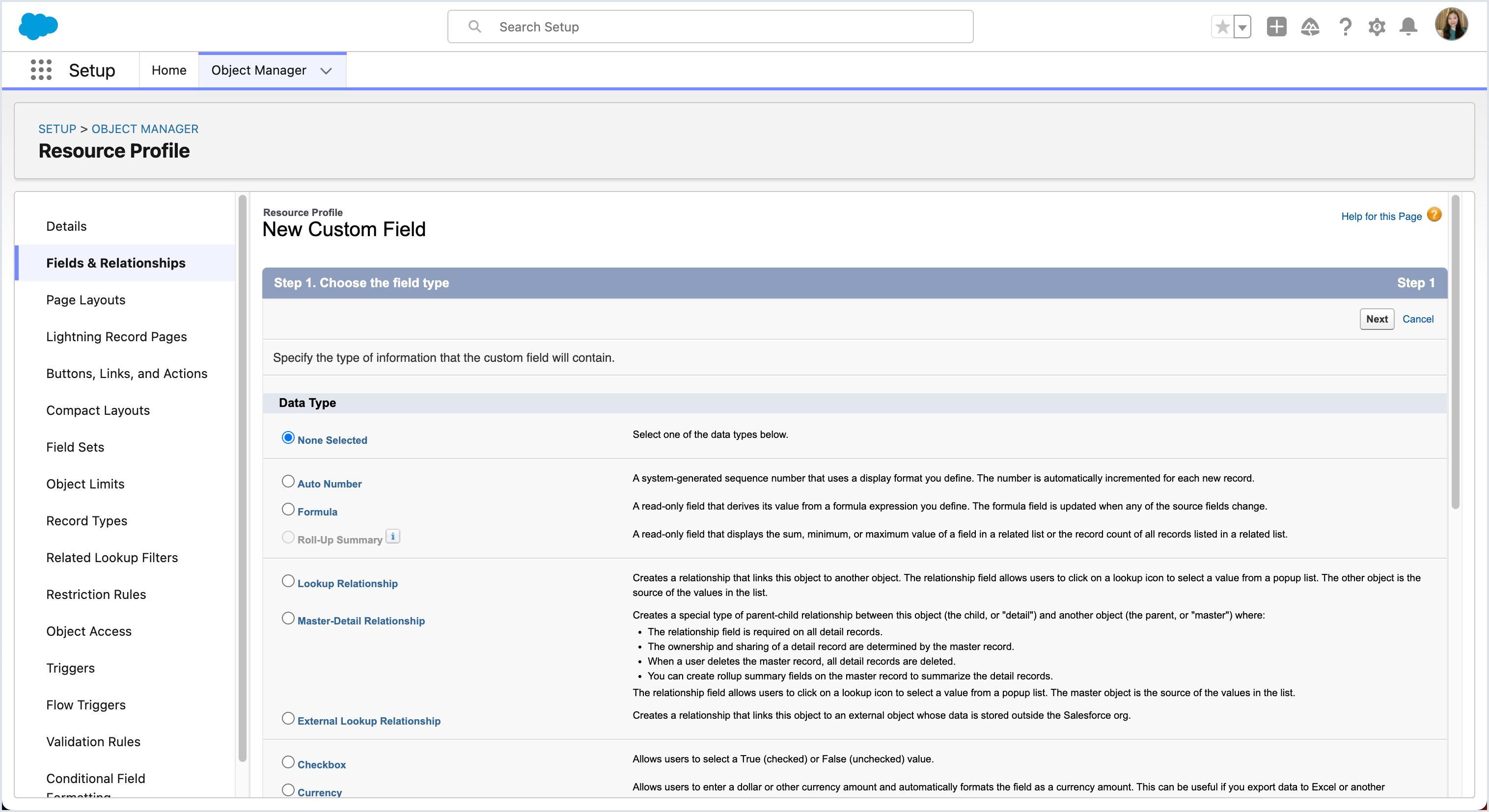The image size is (1489, 812).
Task: Click the Salesforce cloud logo
Action: coord(38,26)
